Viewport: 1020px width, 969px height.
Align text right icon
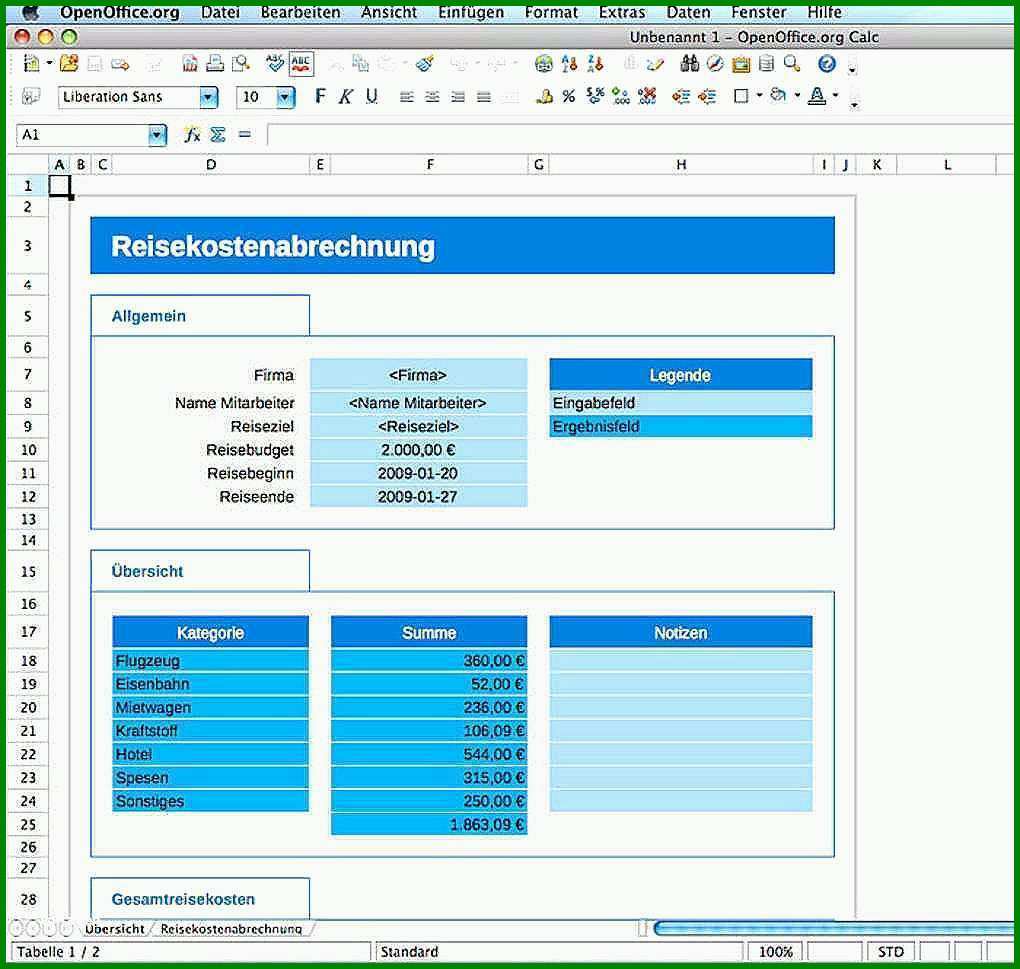(x=458, y=98)
